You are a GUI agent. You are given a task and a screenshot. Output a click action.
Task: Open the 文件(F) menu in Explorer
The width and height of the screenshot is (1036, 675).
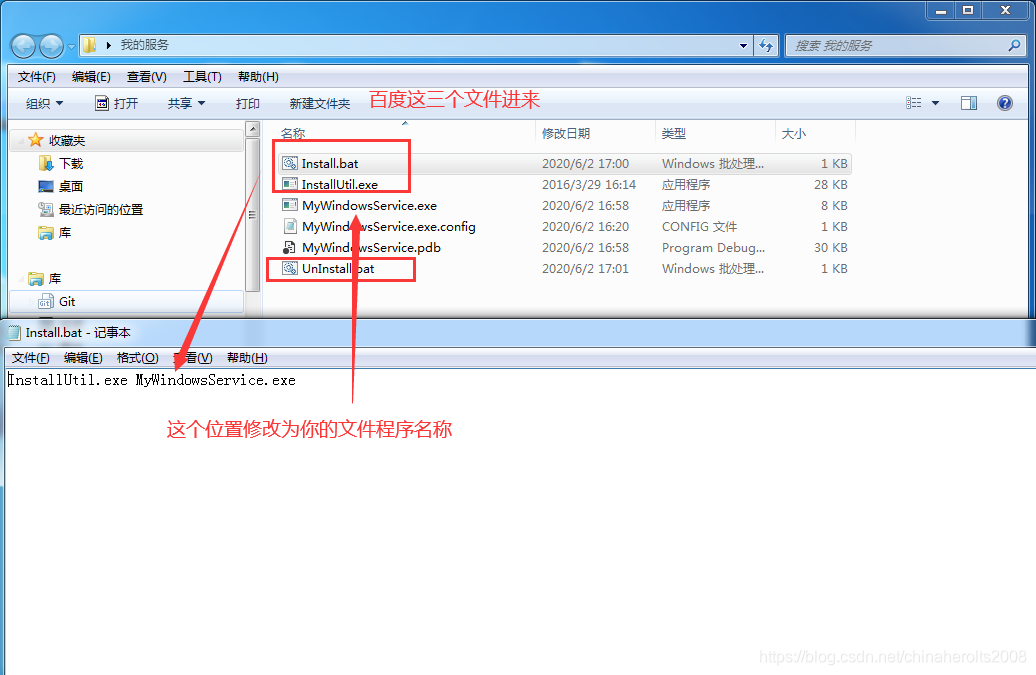(x=36, y=77)
